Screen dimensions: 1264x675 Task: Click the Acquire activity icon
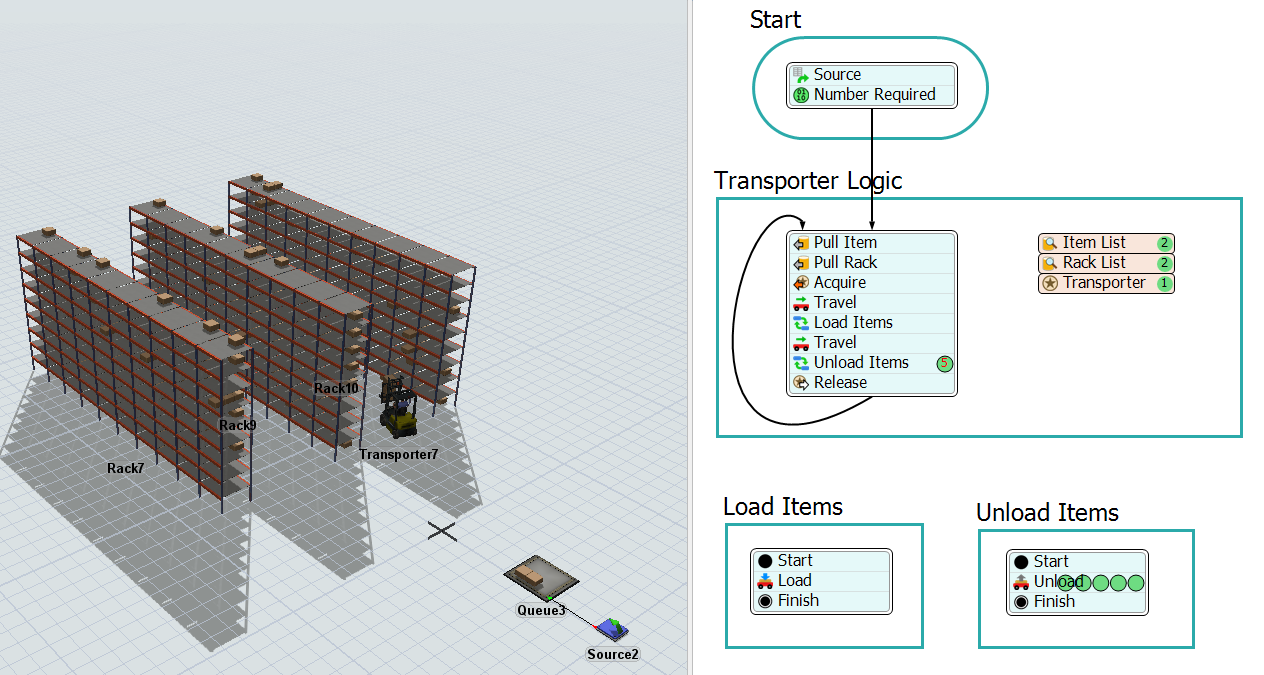[800, 283]
